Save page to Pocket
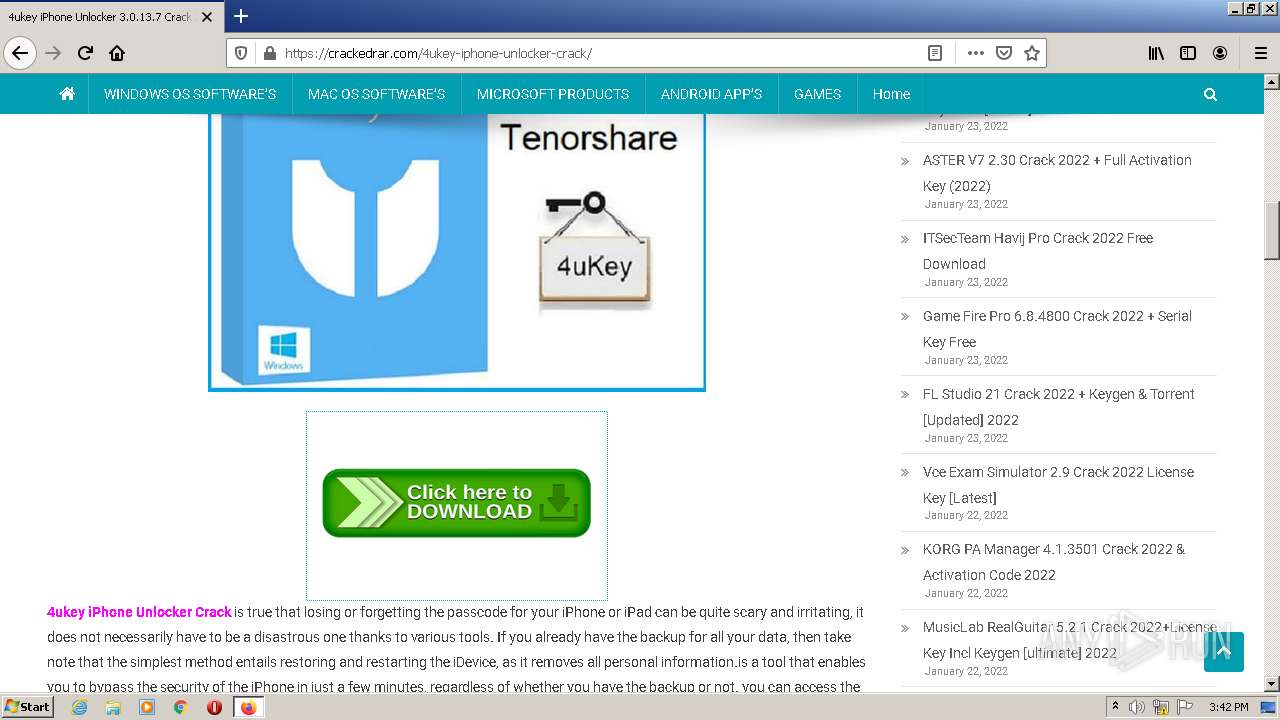 [1004, 53]
